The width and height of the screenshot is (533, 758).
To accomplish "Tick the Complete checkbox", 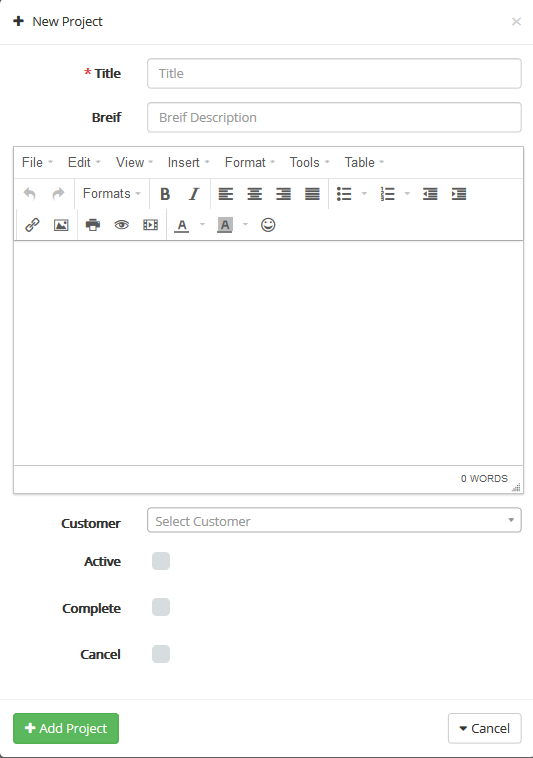I will click(x=161, y=607).
